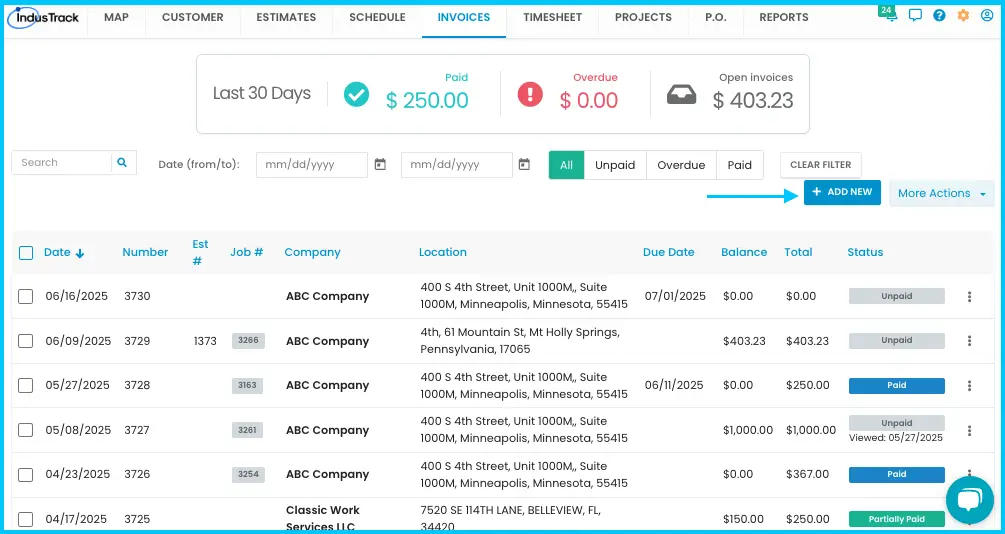
Task: Sort by the Status column header
Action: [865, 253]
